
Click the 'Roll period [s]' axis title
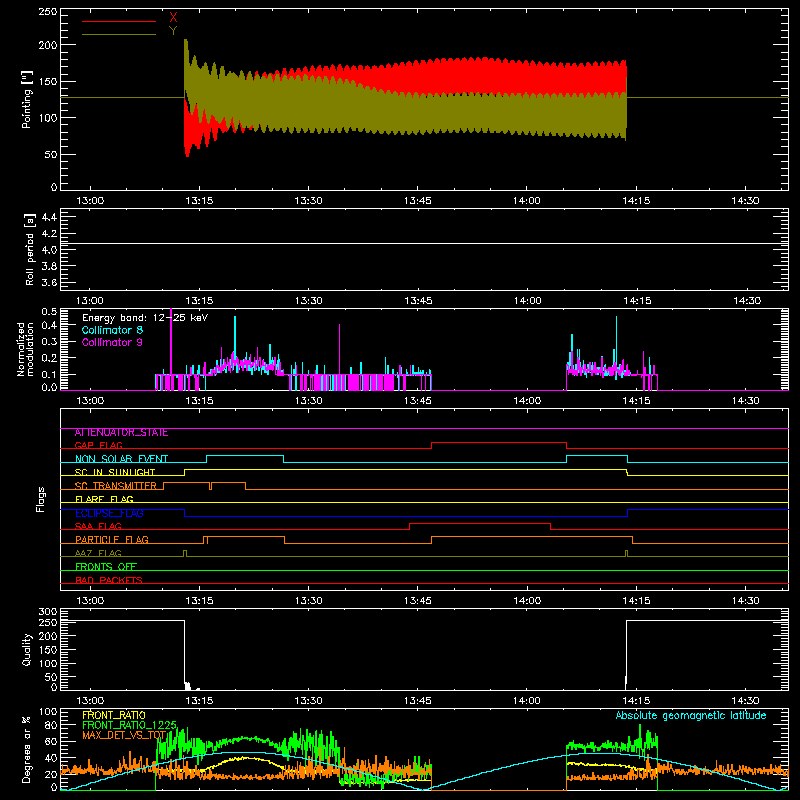(x=30, y=249)
